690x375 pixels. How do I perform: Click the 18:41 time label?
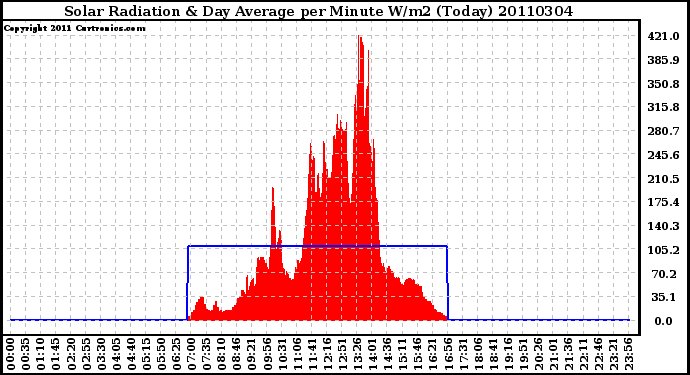(493, 354)
